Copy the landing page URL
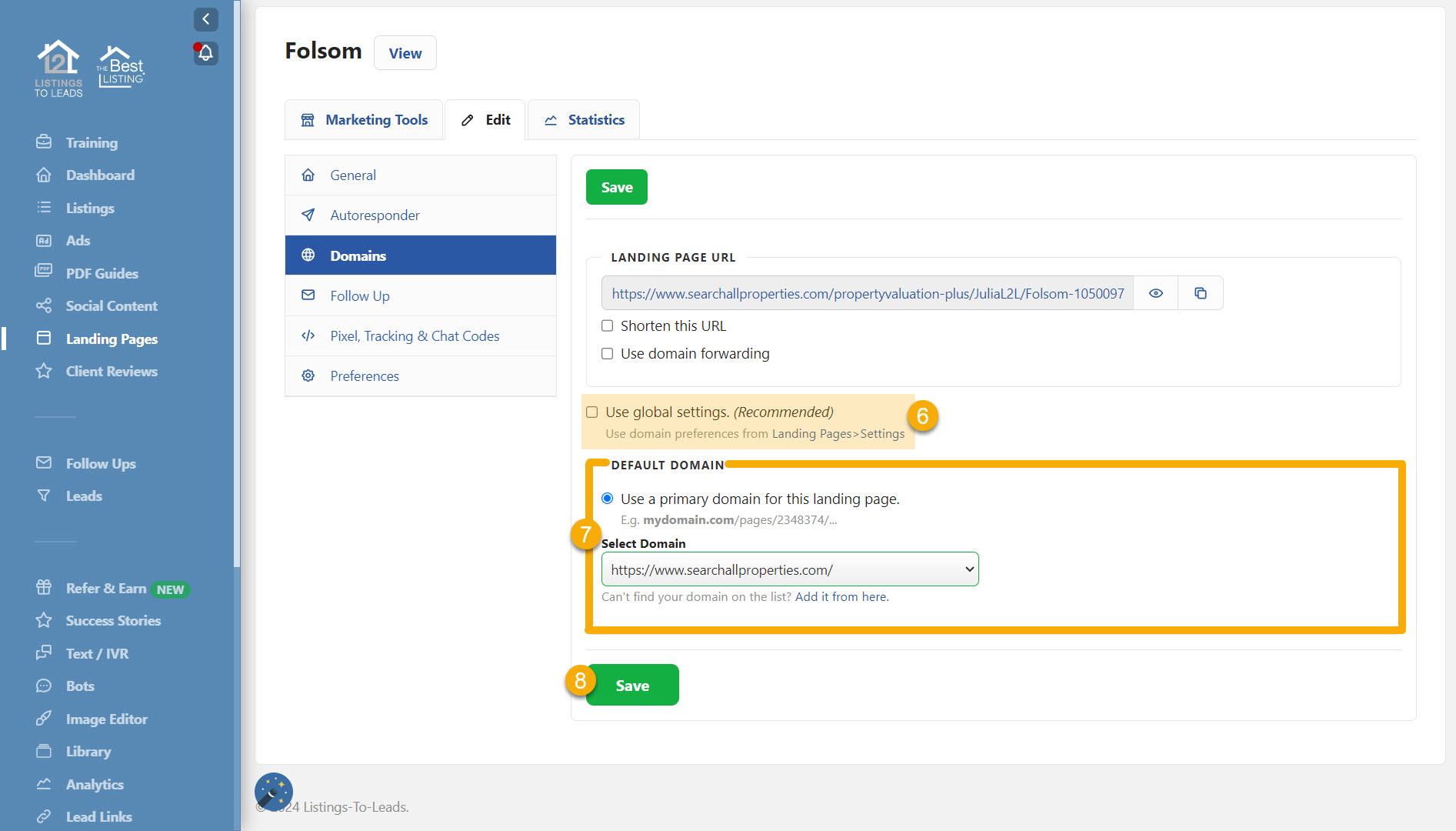The height and width of the screenshot is (831, 1456). coord(1200,293)
